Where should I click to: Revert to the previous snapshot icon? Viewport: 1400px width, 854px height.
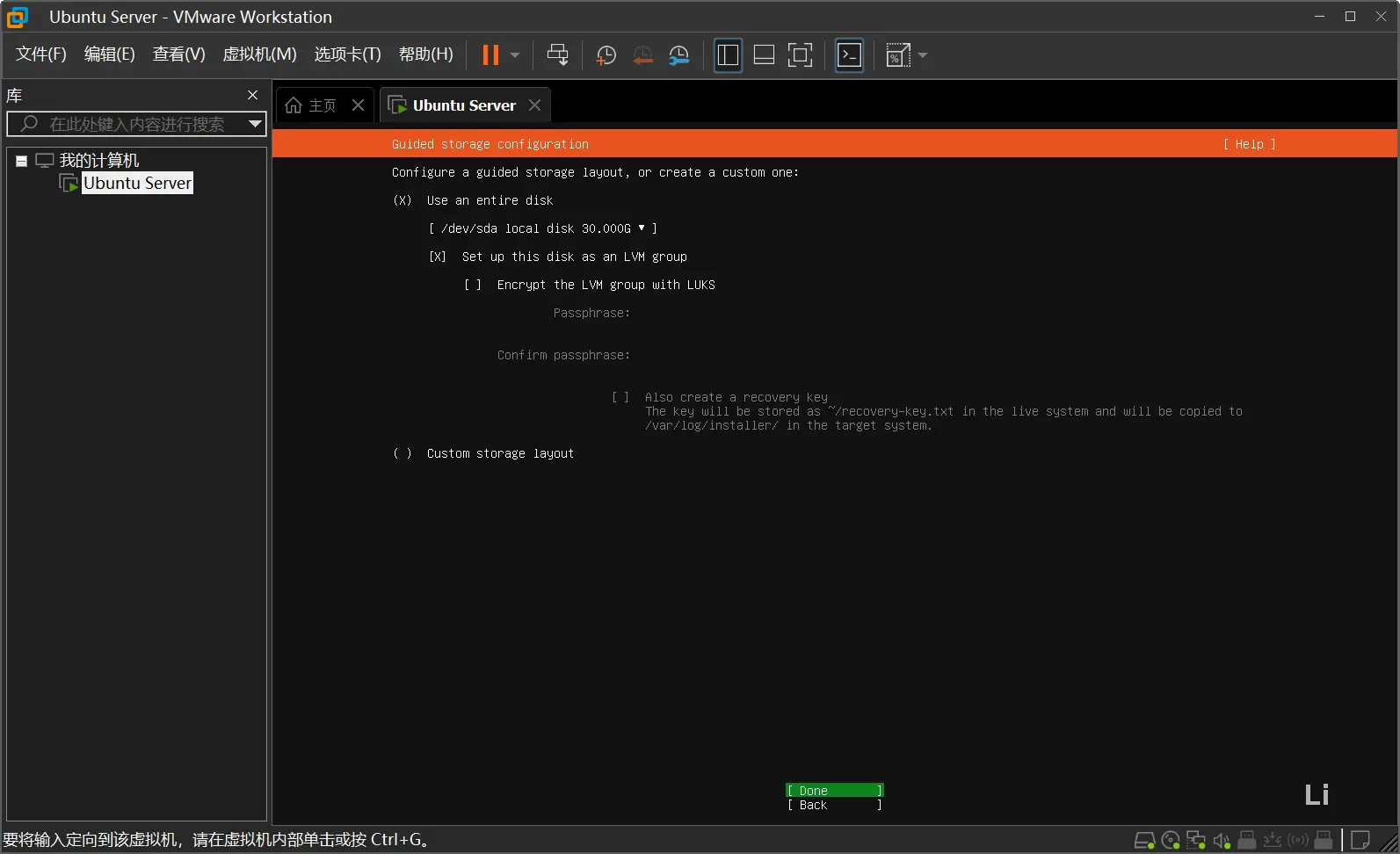pyautogui.click(x=642, y=55)
